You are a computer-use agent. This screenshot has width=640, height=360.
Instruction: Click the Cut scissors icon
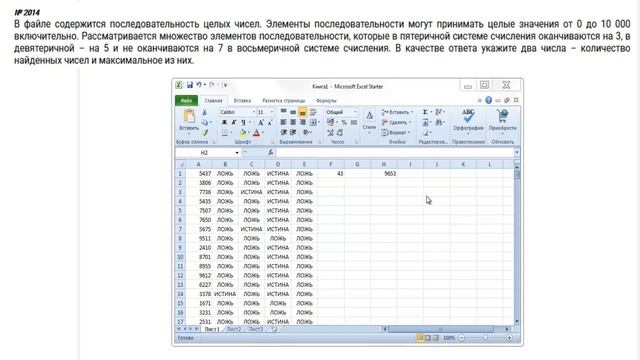tap(204, 112)
